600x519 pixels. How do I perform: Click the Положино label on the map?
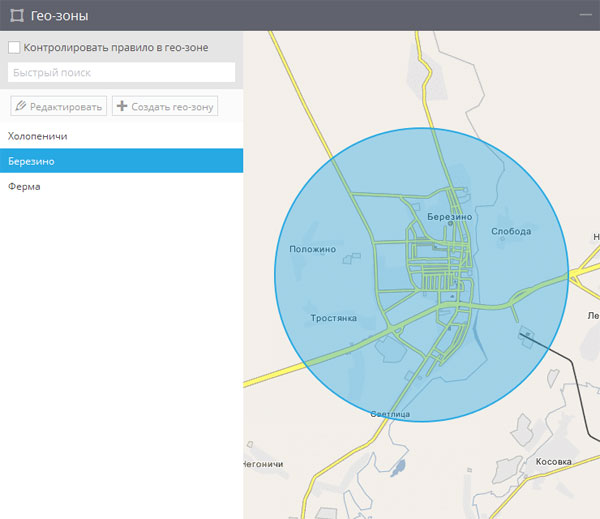[313, 249]
